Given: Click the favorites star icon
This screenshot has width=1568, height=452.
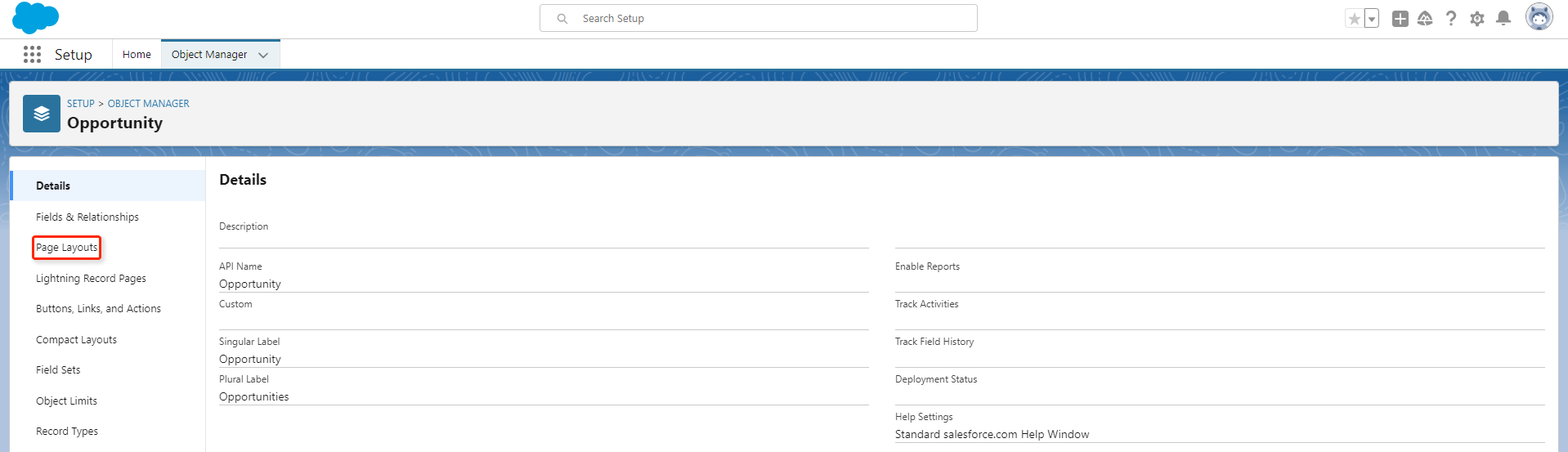Looking at the screenshot, I should (1355, 19).
